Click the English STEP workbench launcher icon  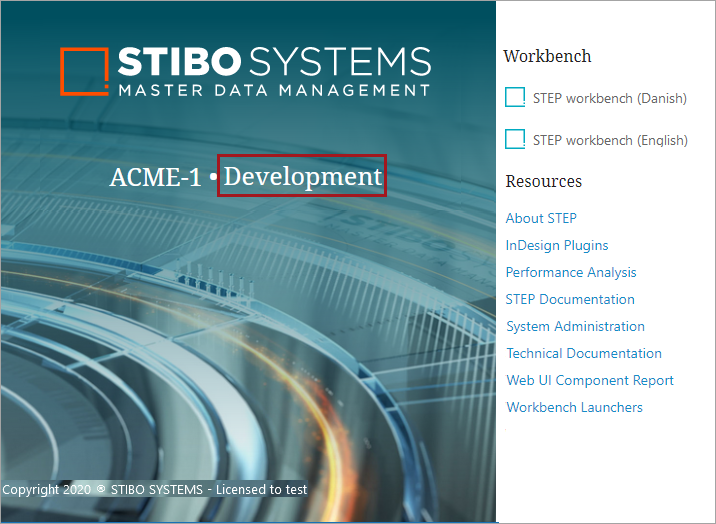coord(515,139)
